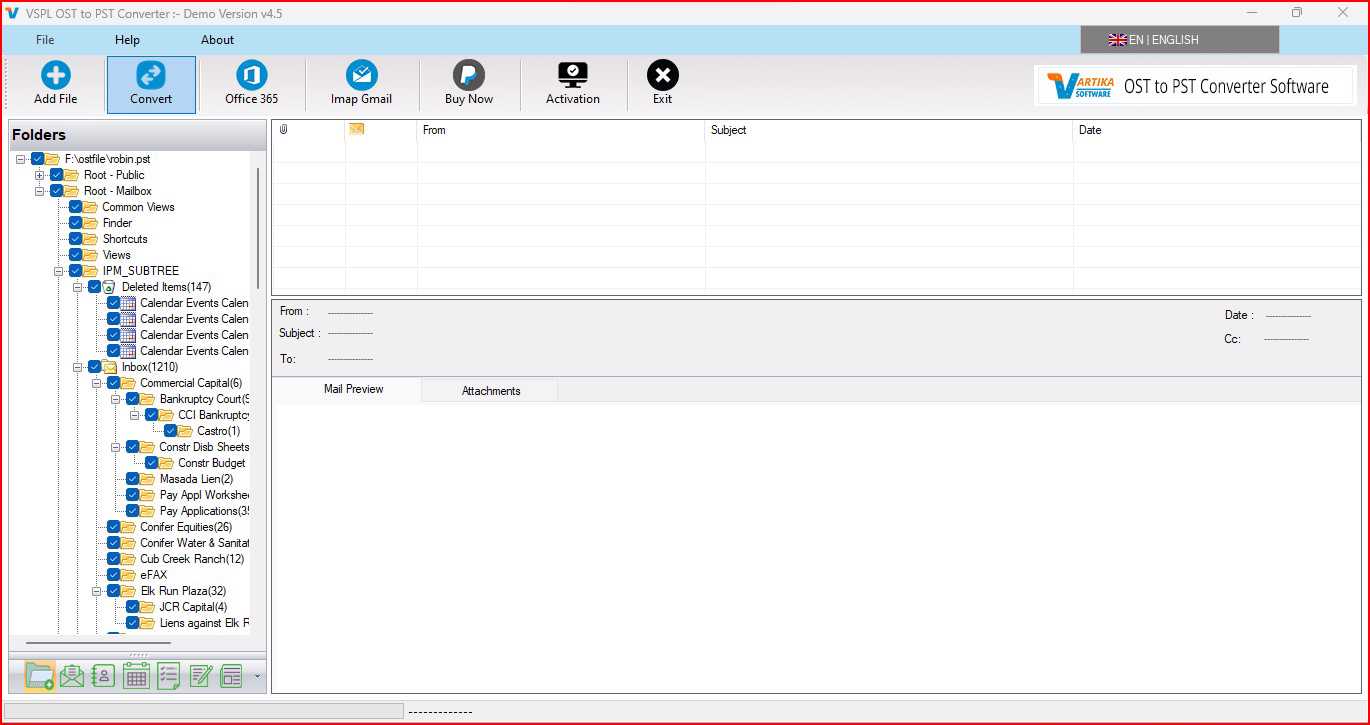The image size is (1370, 725).
Task: Click the Add File toolbar icon
Action: pyautogui.click(x=55, y=76)
